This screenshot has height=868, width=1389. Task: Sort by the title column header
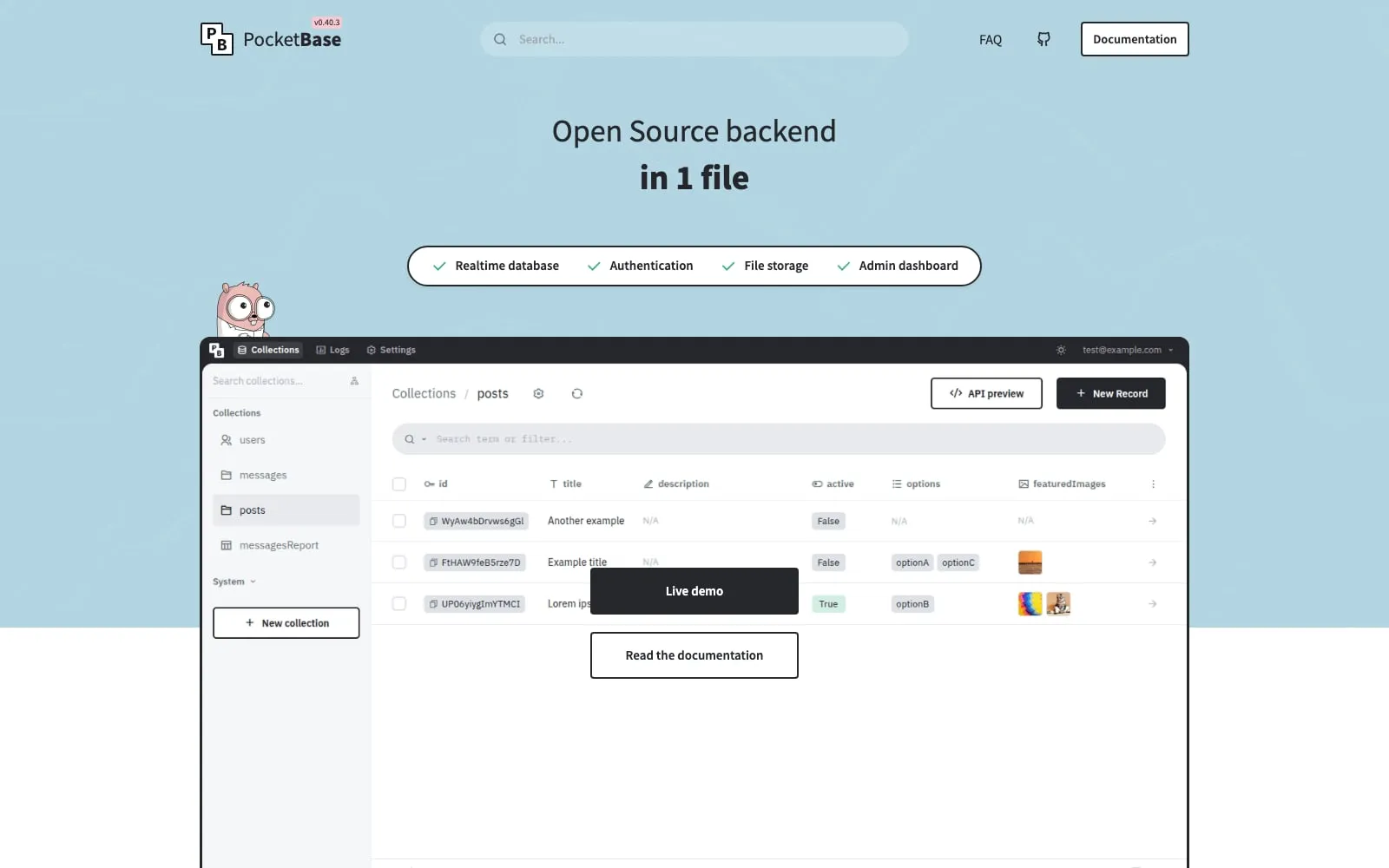[565, 484]
